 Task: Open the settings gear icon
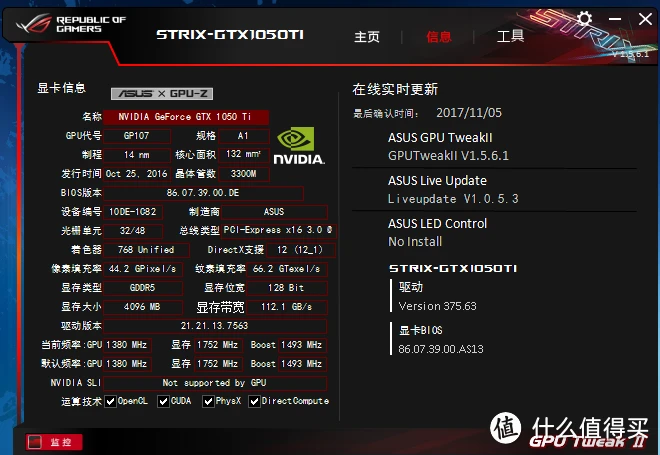tap(584, 19)
